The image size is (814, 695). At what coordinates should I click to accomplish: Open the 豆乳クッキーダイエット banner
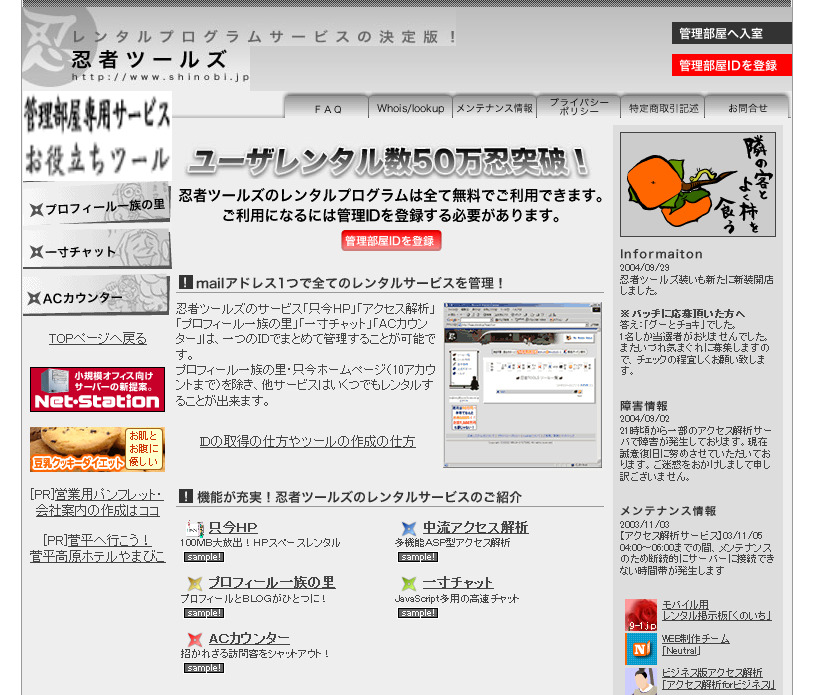pos(97,449)
